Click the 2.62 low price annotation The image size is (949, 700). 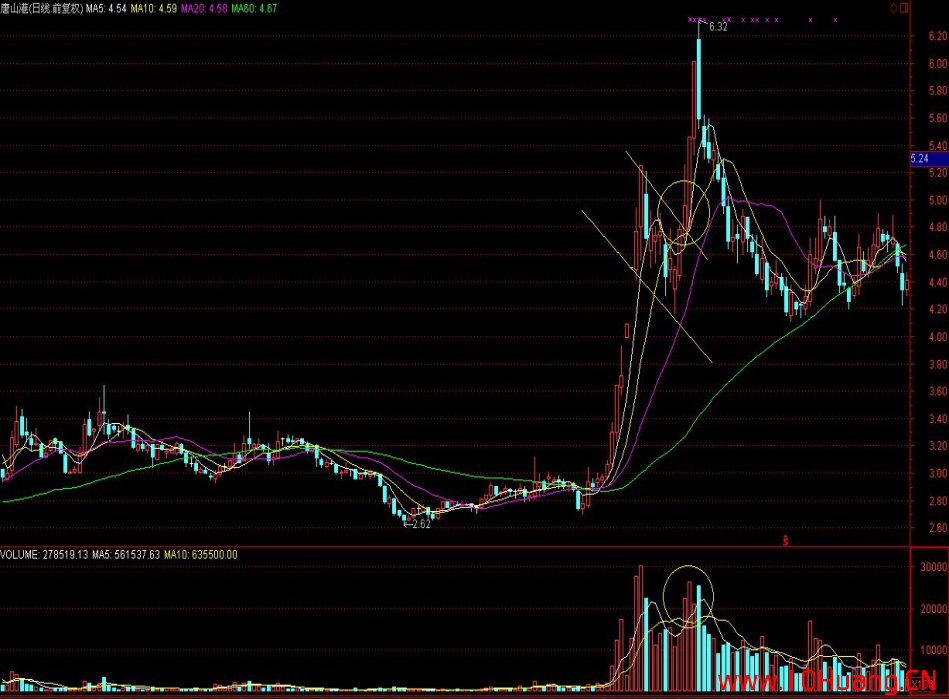click(x=421, y=524)
